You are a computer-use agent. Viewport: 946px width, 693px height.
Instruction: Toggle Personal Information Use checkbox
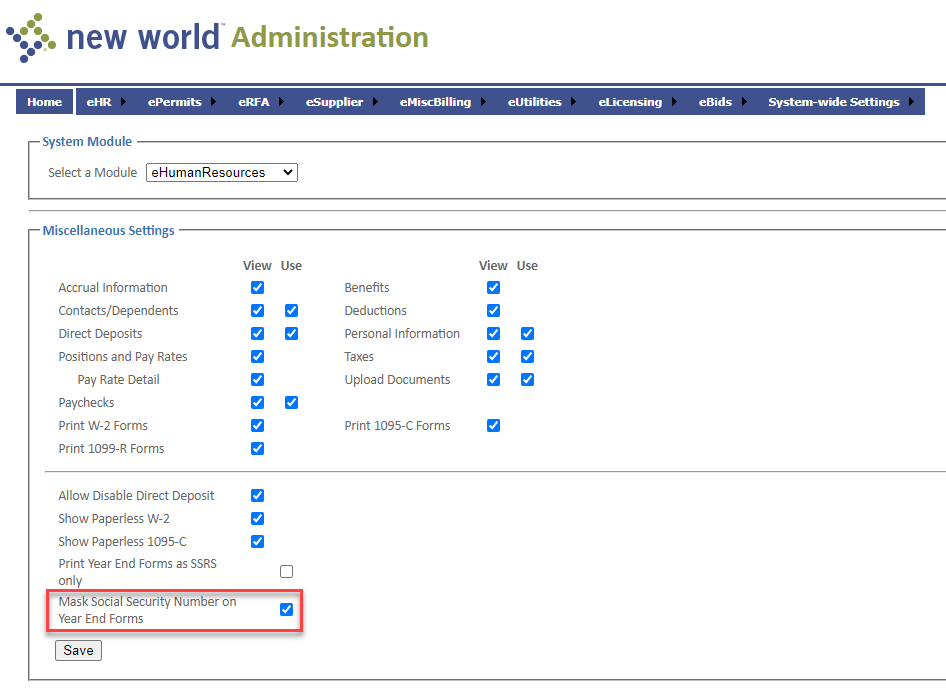[x=527, y=334]
